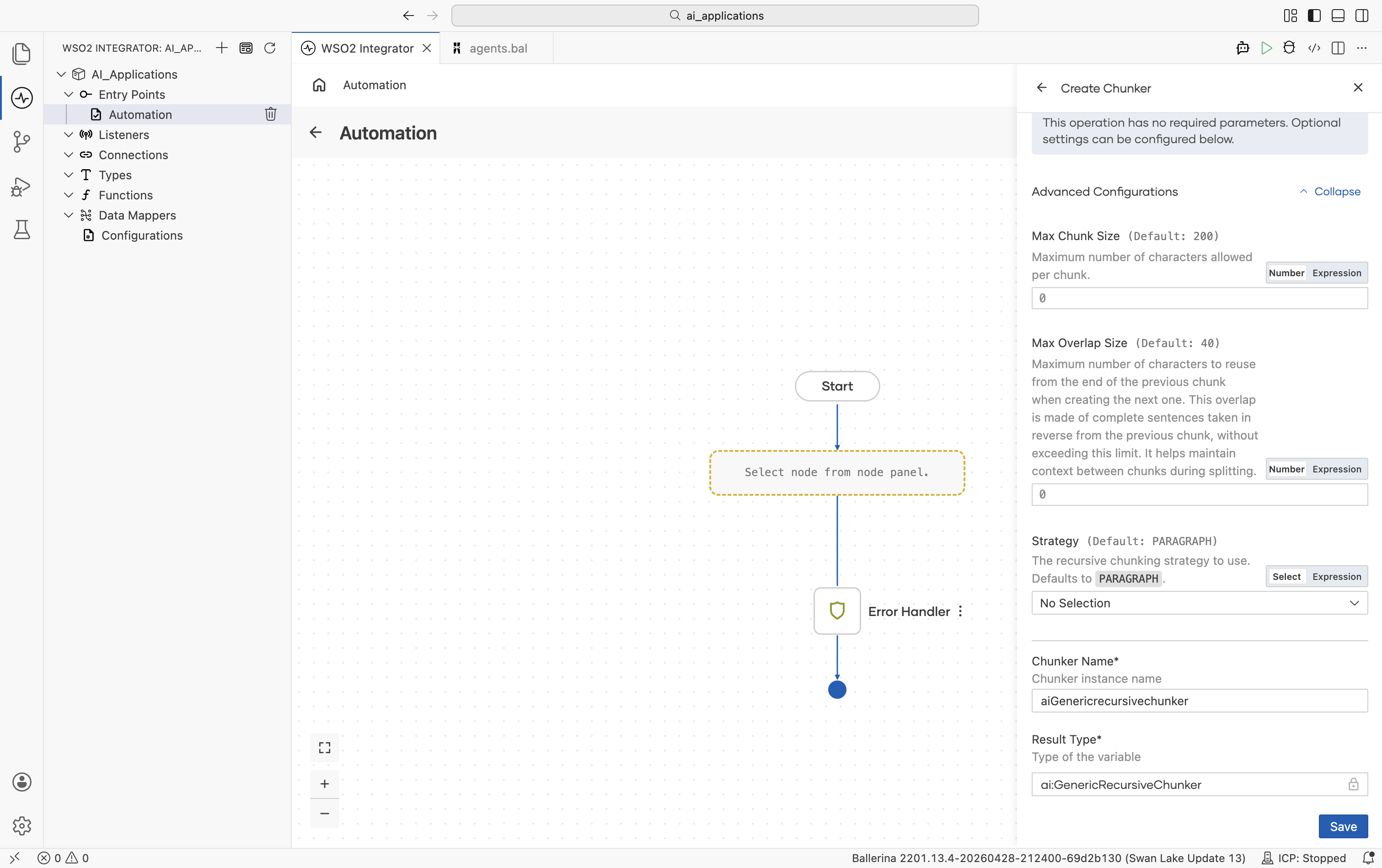Viewport: 1382px width, 868px height.
Task: Open Error Handler three-dot menu
Action: tap(960, 611)
